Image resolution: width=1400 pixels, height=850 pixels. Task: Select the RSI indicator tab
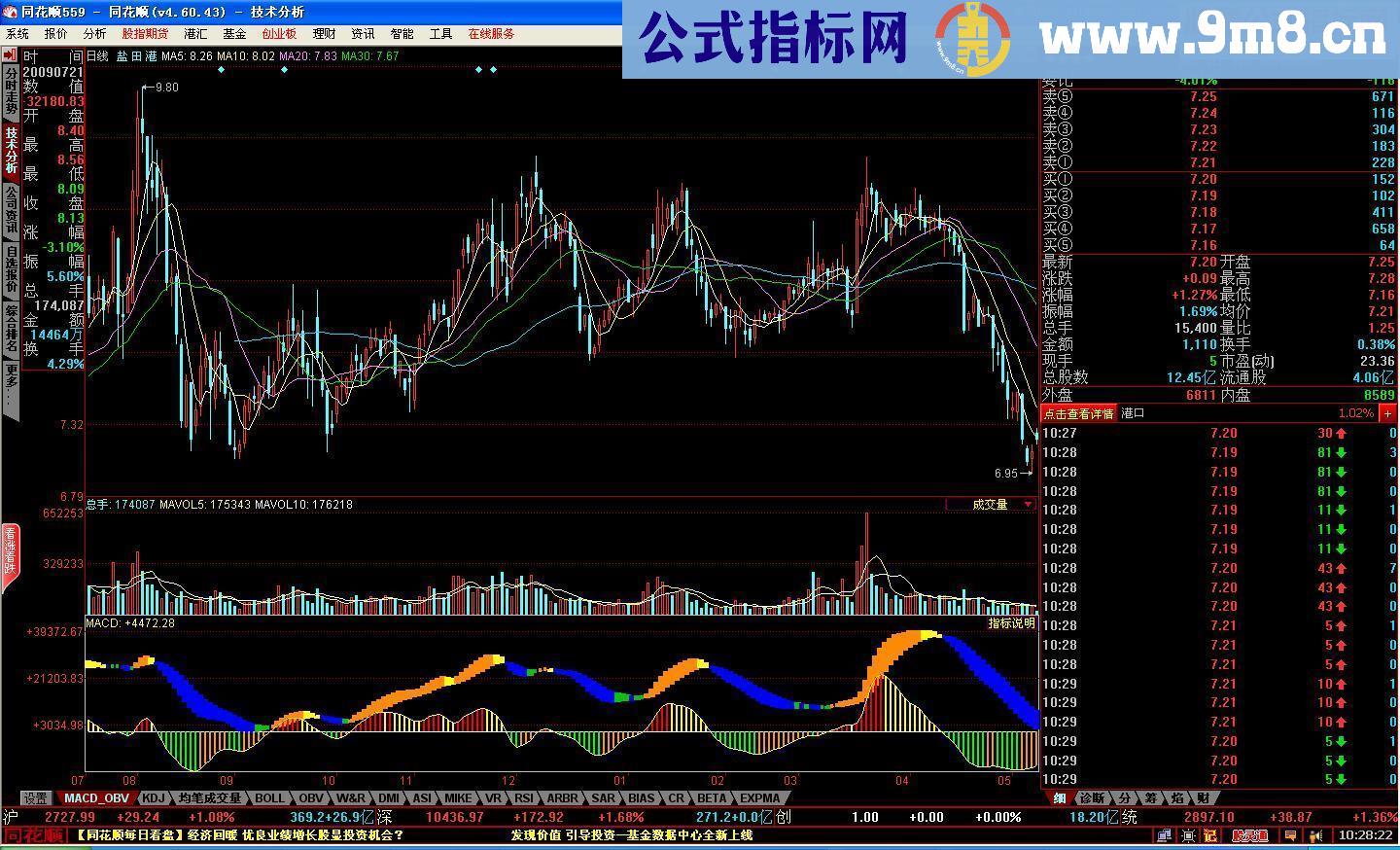click(525, 798)
